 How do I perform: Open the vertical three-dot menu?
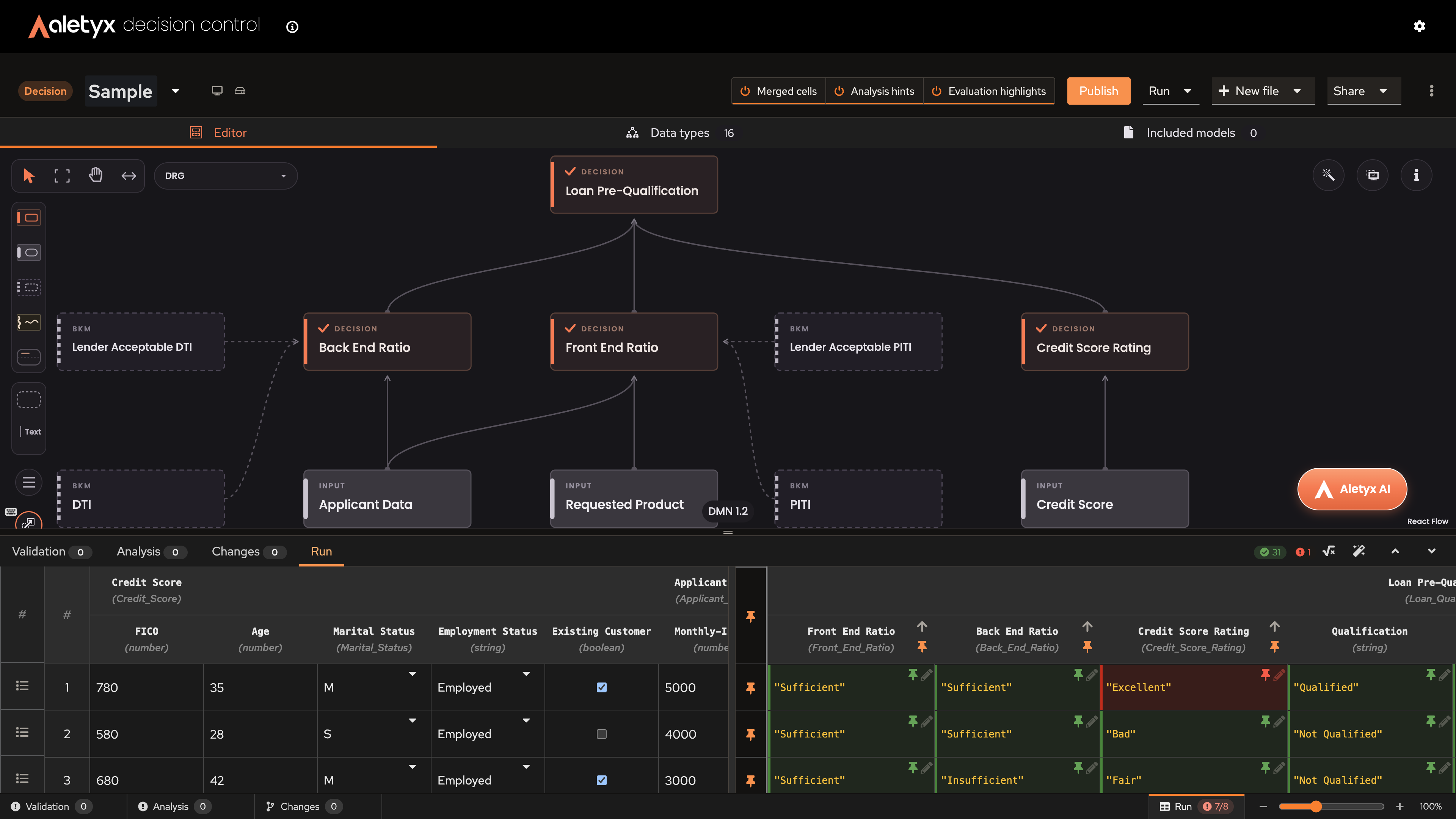click(x=1431, y=91)
